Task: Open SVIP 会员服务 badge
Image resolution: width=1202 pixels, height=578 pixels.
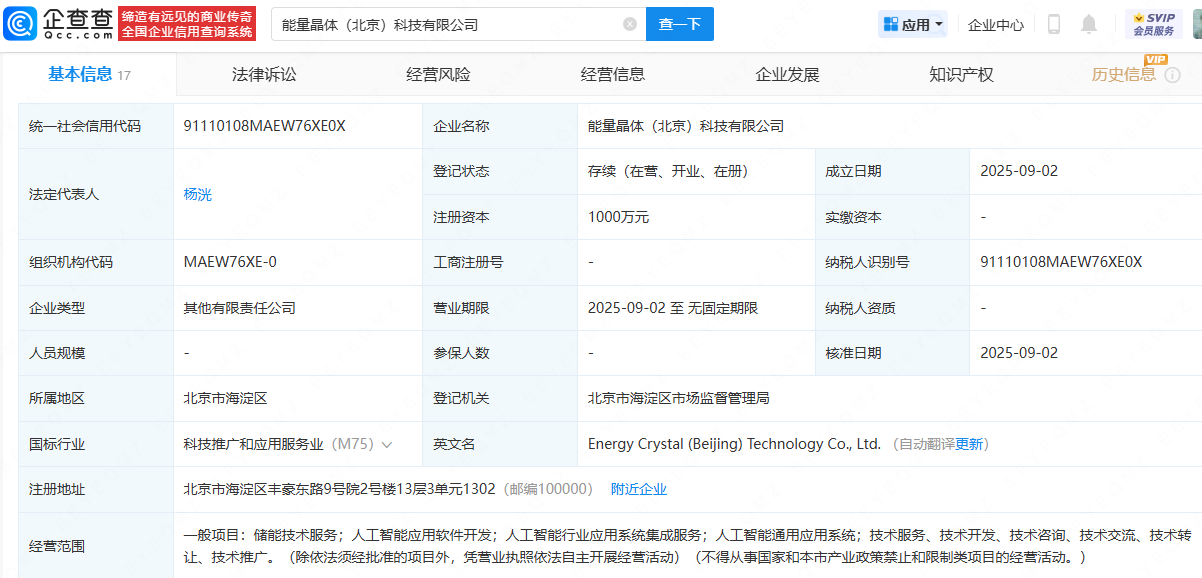Action: coord(1153,24)
